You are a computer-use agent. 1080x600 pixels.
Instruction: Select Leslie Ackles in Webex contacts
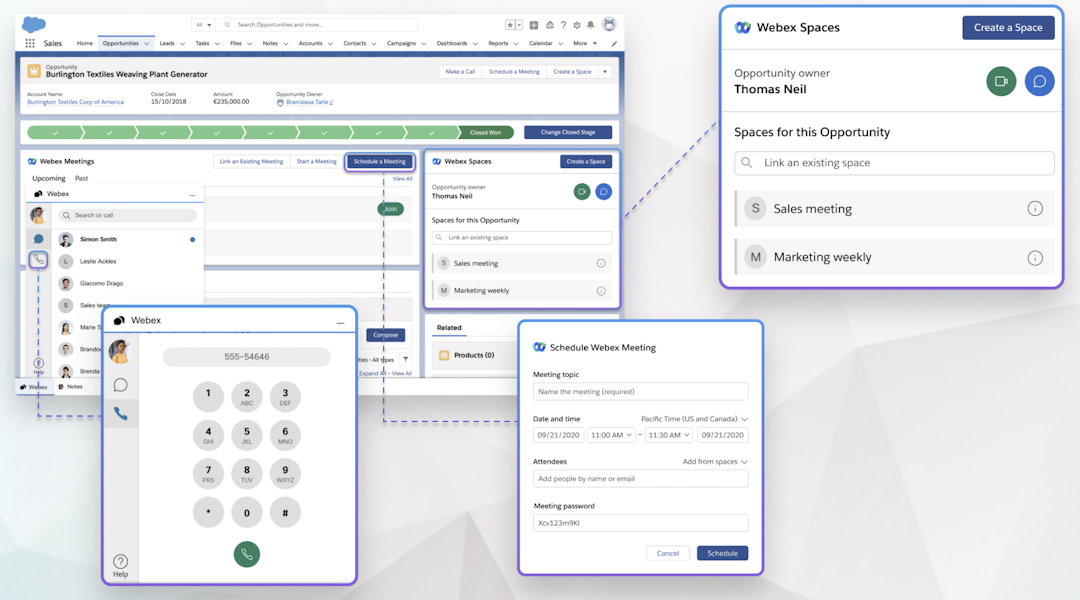click(127, 261)
